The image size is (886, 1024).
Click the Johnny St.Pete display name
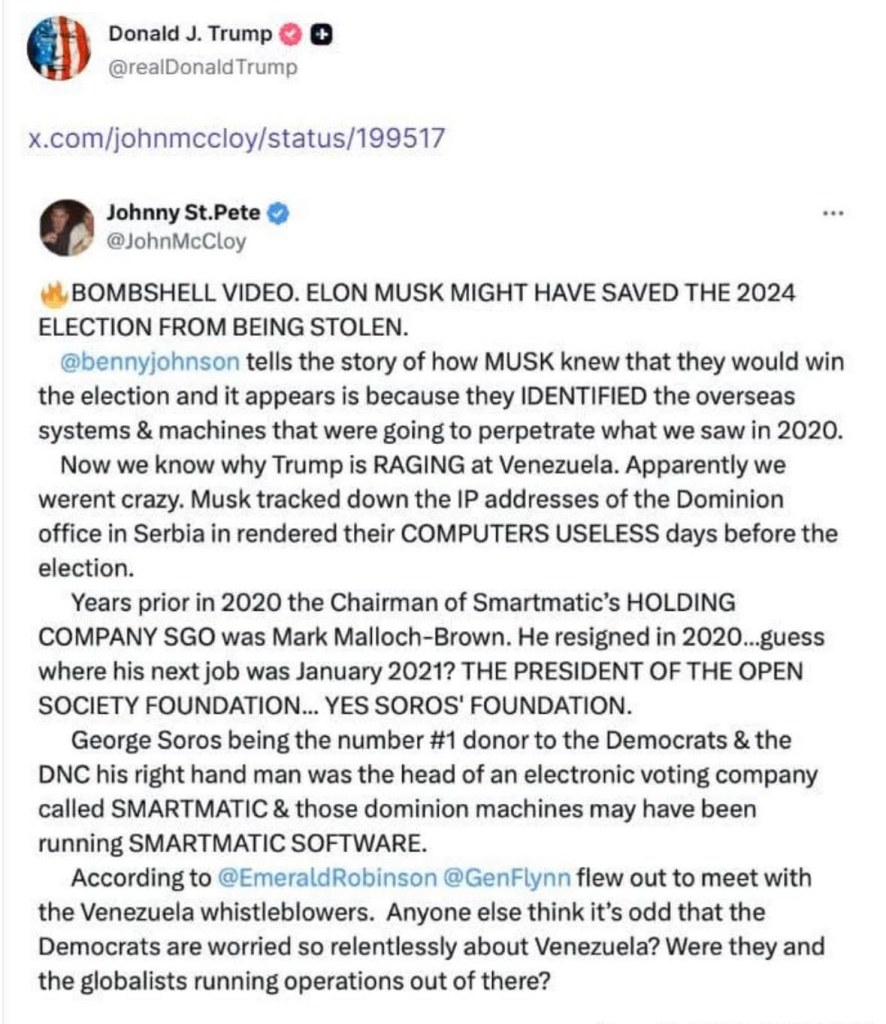186,213
